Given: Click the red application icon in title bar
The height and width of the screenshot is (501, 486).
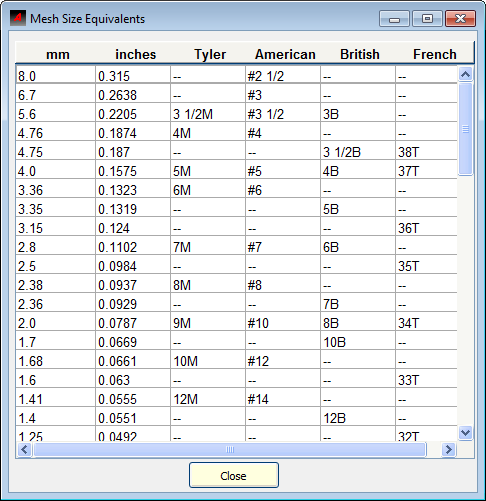Looking at the screenshot, I should (18, 18).
